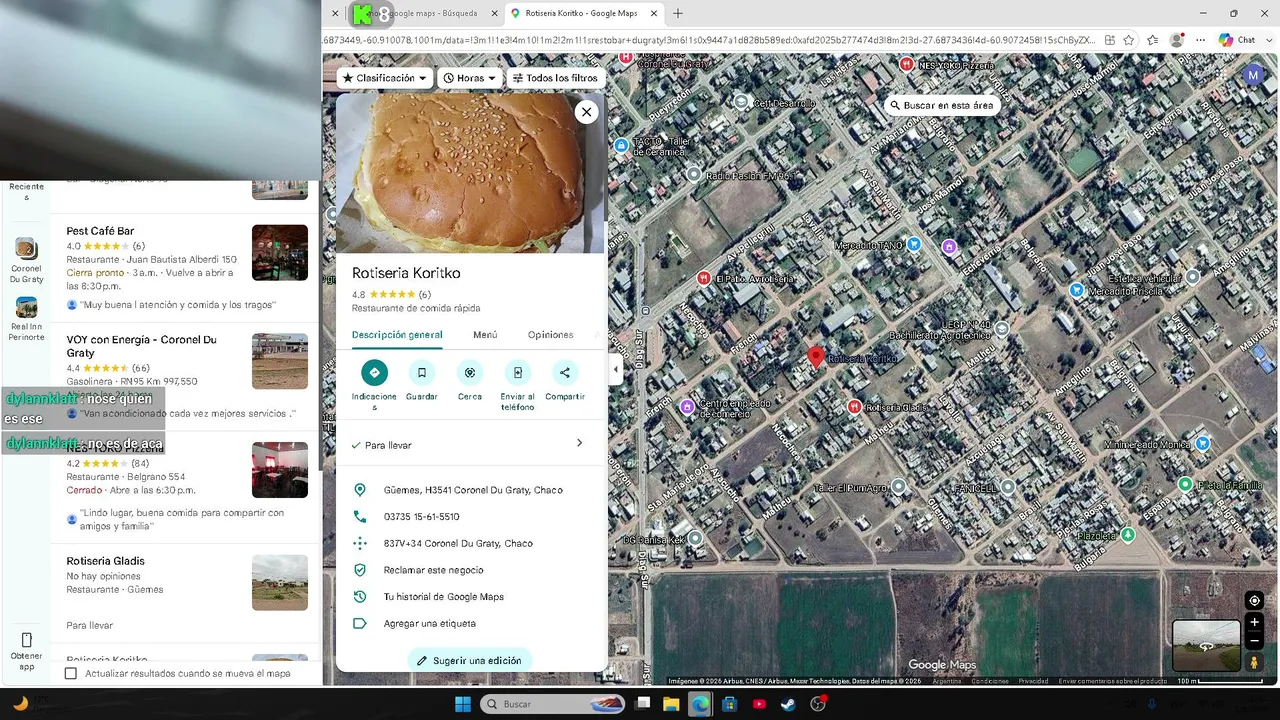
Task: Click the phone icon beside 03735 15-61-5510
Action: click(360, 517)
